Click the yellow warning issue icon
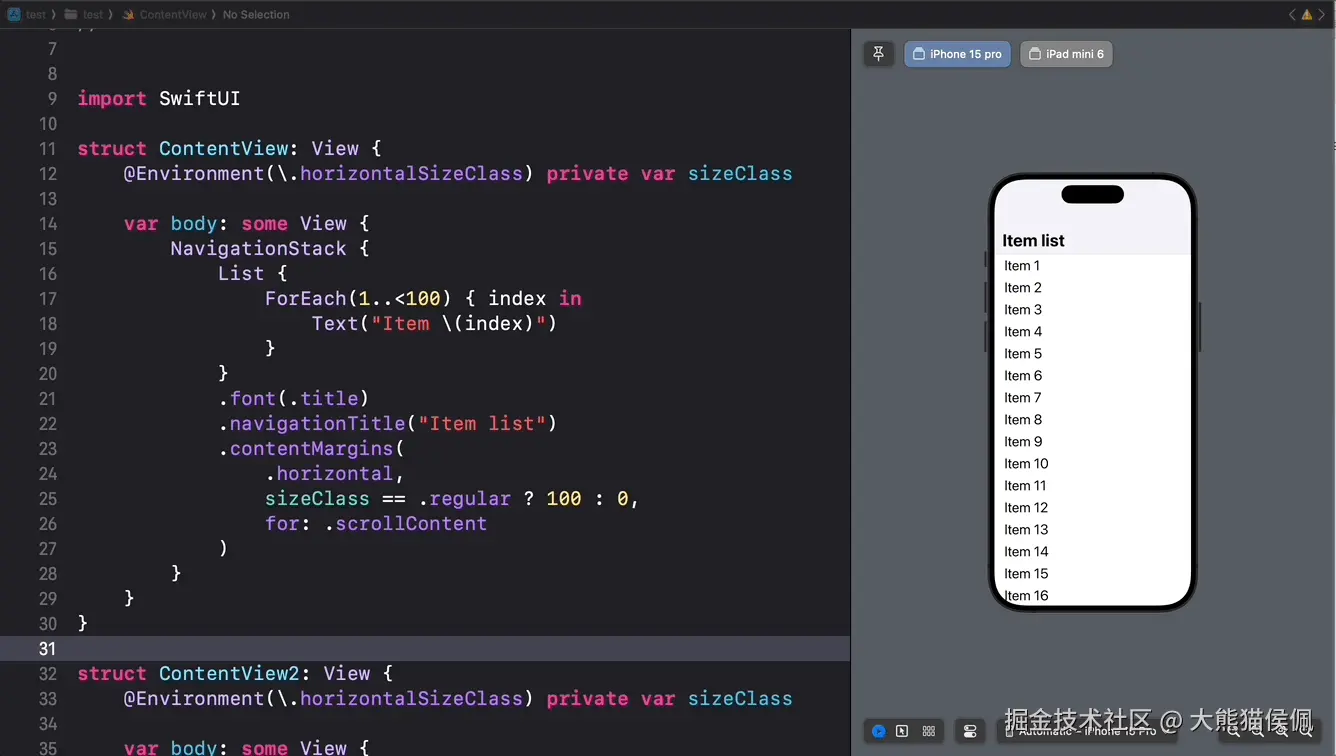1336x756 pixels. (x=1306, y=15)
